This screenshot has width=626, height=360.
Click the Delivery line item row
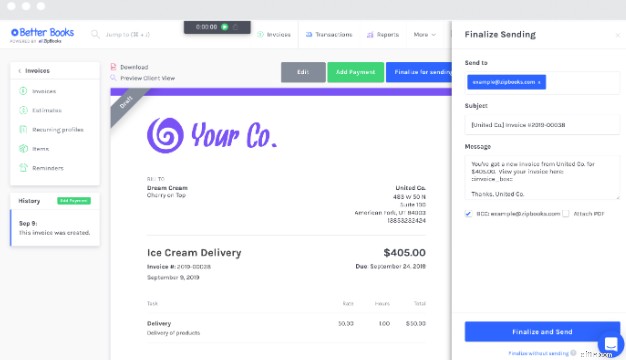coord(286,328)
